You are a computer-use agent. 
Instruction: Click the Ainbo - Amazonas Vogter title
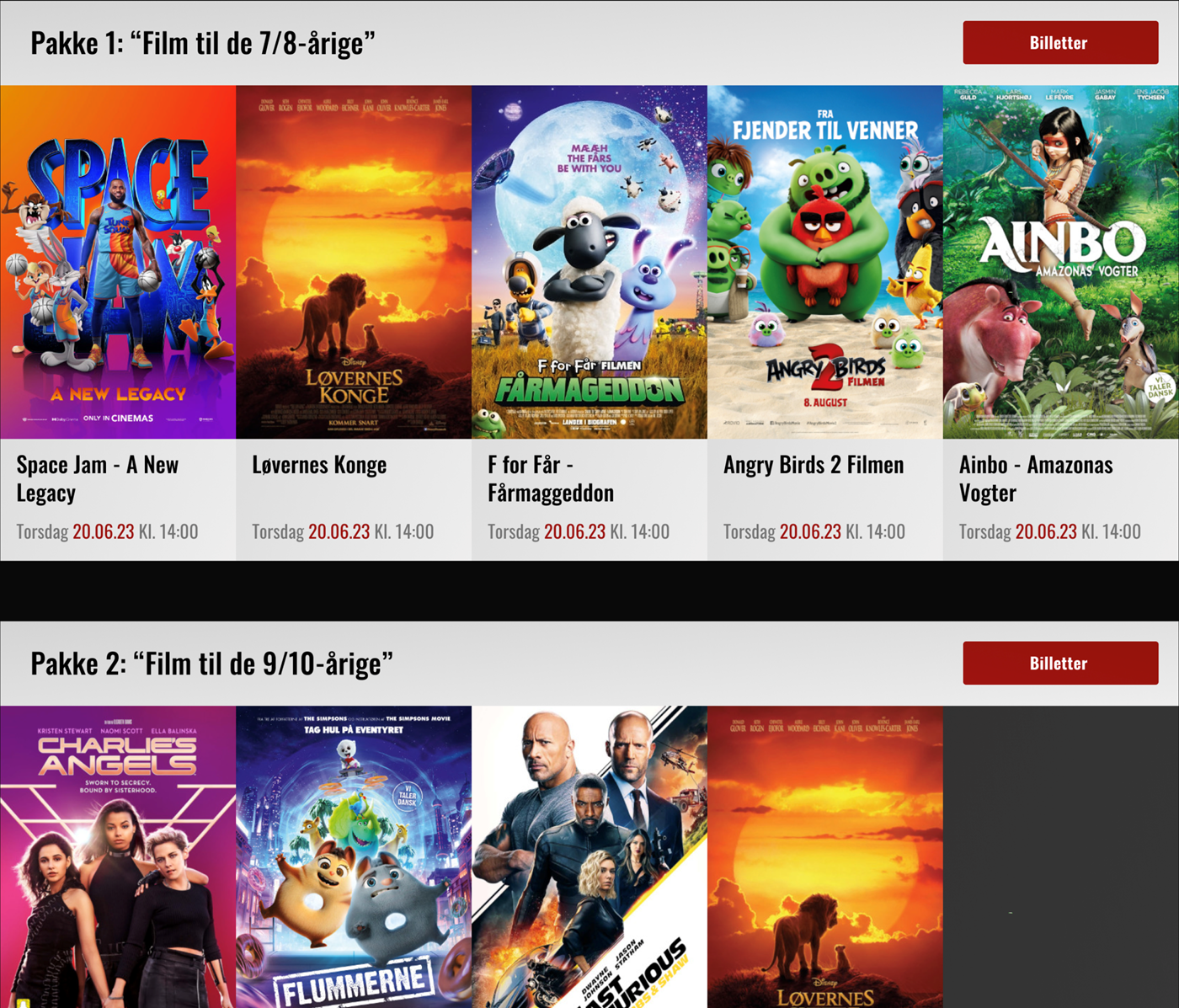tap(1036, 478)
